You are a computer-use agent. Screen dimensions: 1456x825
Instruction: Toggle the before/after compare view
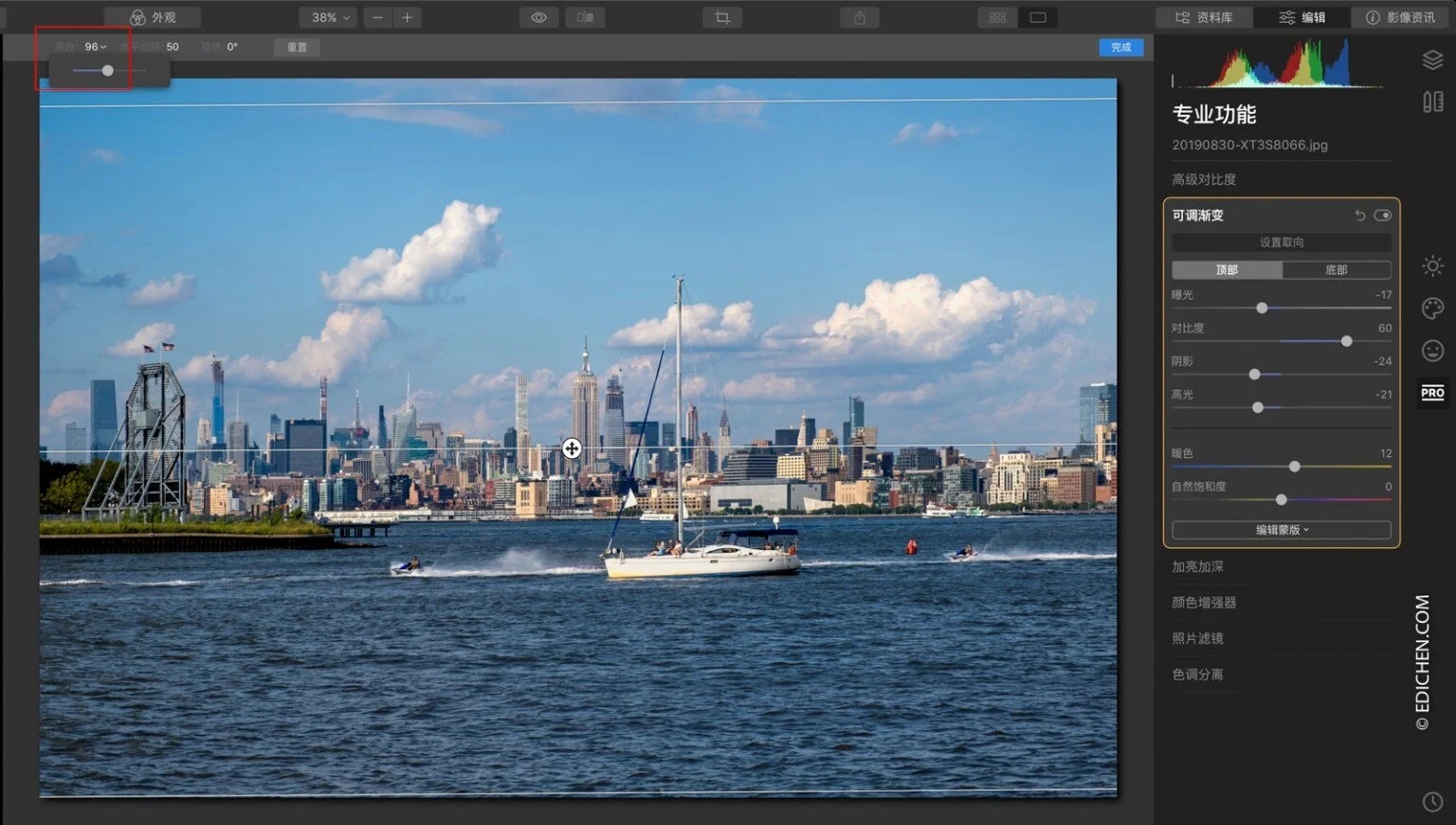585,17
